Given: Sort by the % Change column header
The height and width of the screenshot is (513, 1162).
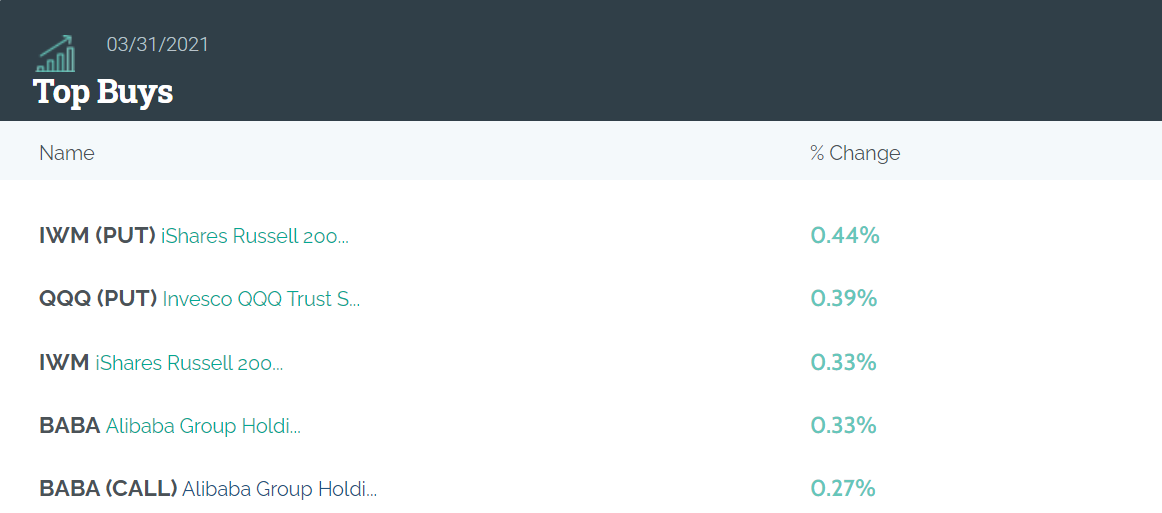Looking at the screenshot, I should coord(855,153).
